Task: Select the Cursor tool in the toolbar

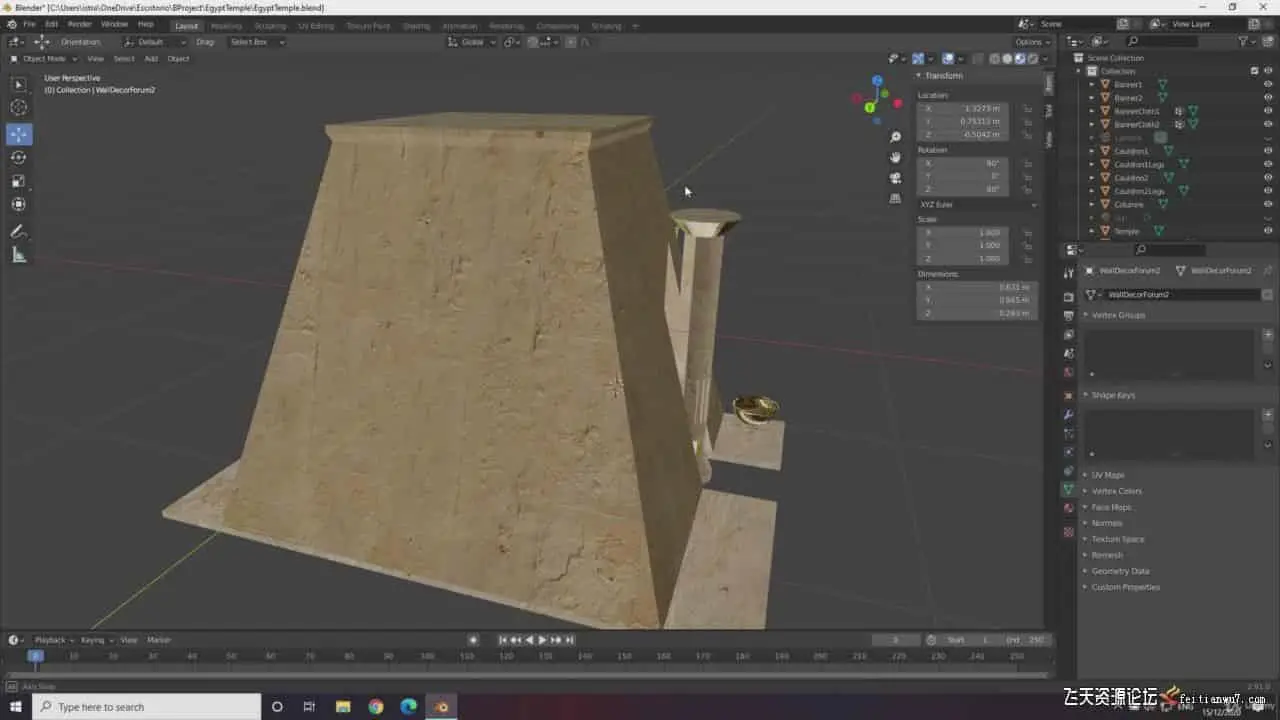Action: click(19, 108)
